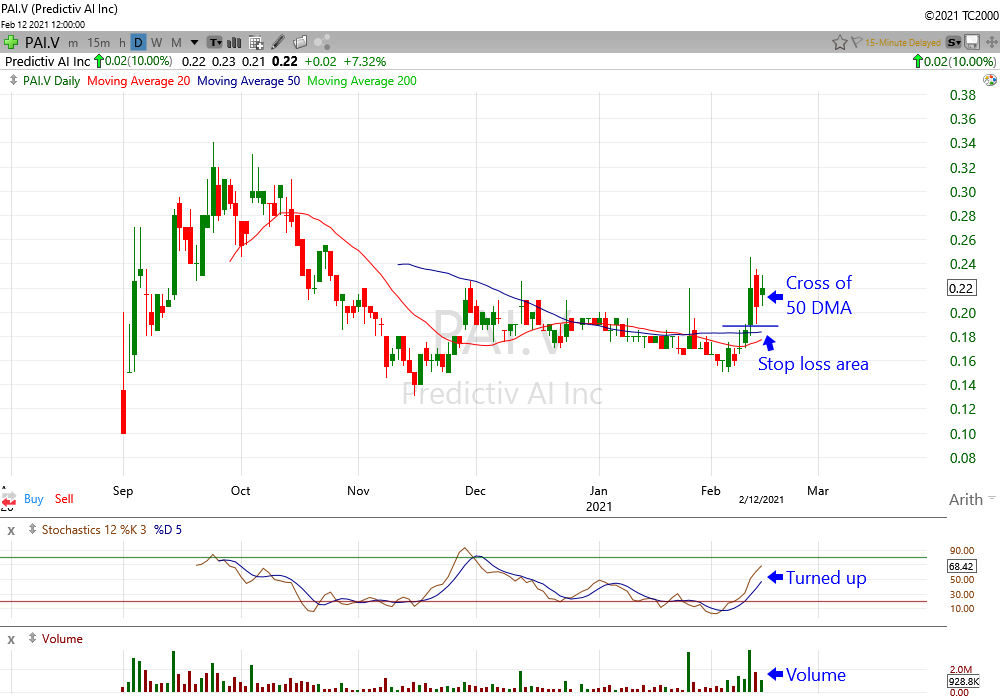Select the Daily 'D' timeframe

click(x=138, y=43)
